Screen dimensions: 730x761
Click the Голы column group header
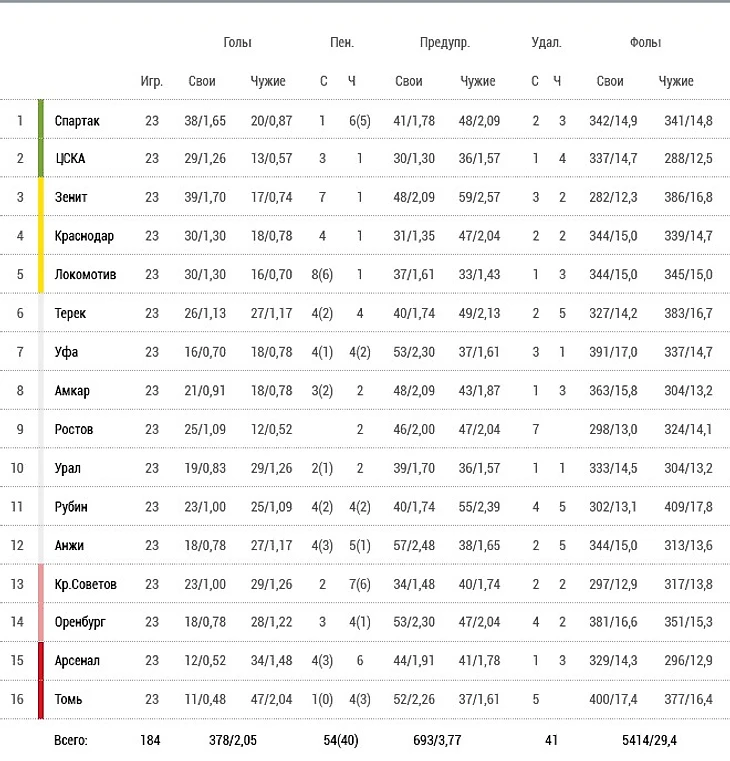click(237, 43)
